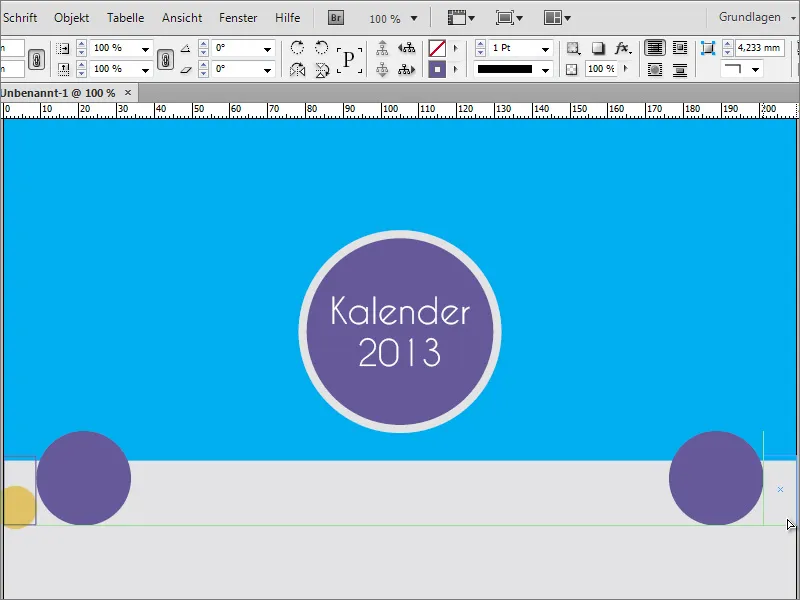Select the previous object icon

407,48
